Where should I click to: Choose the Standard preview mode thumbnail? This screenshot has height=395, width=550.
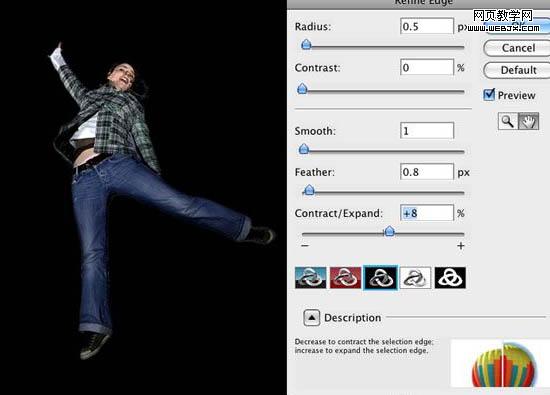click(310, 277)
